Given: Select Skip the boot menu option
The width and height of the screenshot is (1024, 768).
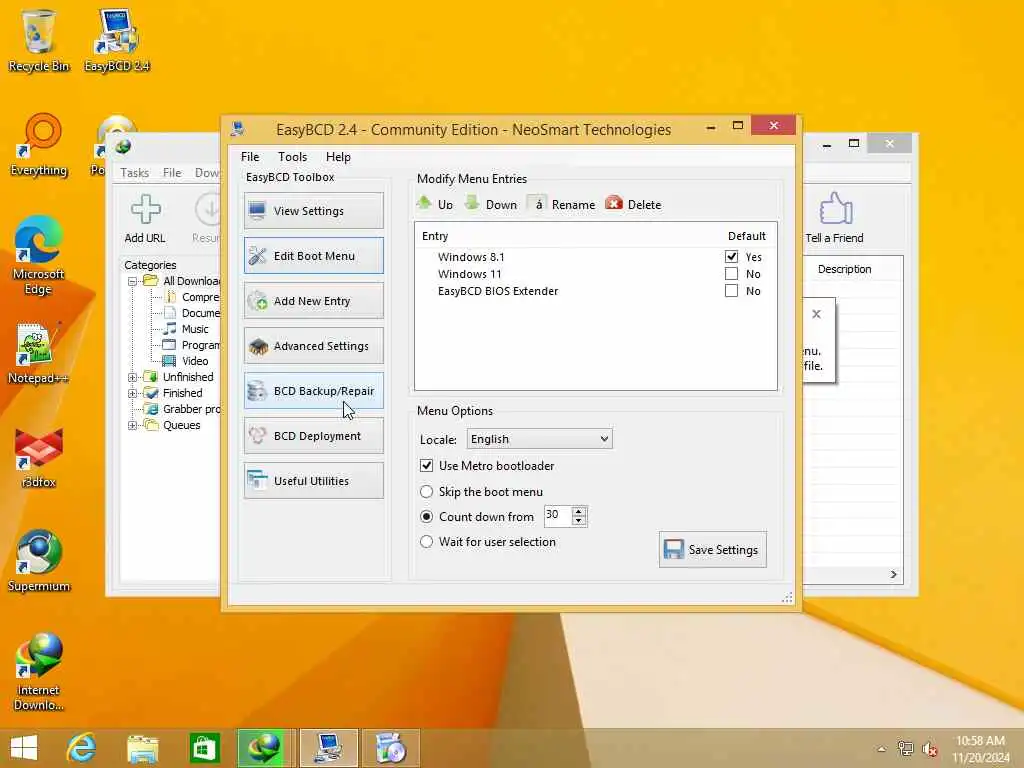Looking at the screenshot, I should point(426,492).
